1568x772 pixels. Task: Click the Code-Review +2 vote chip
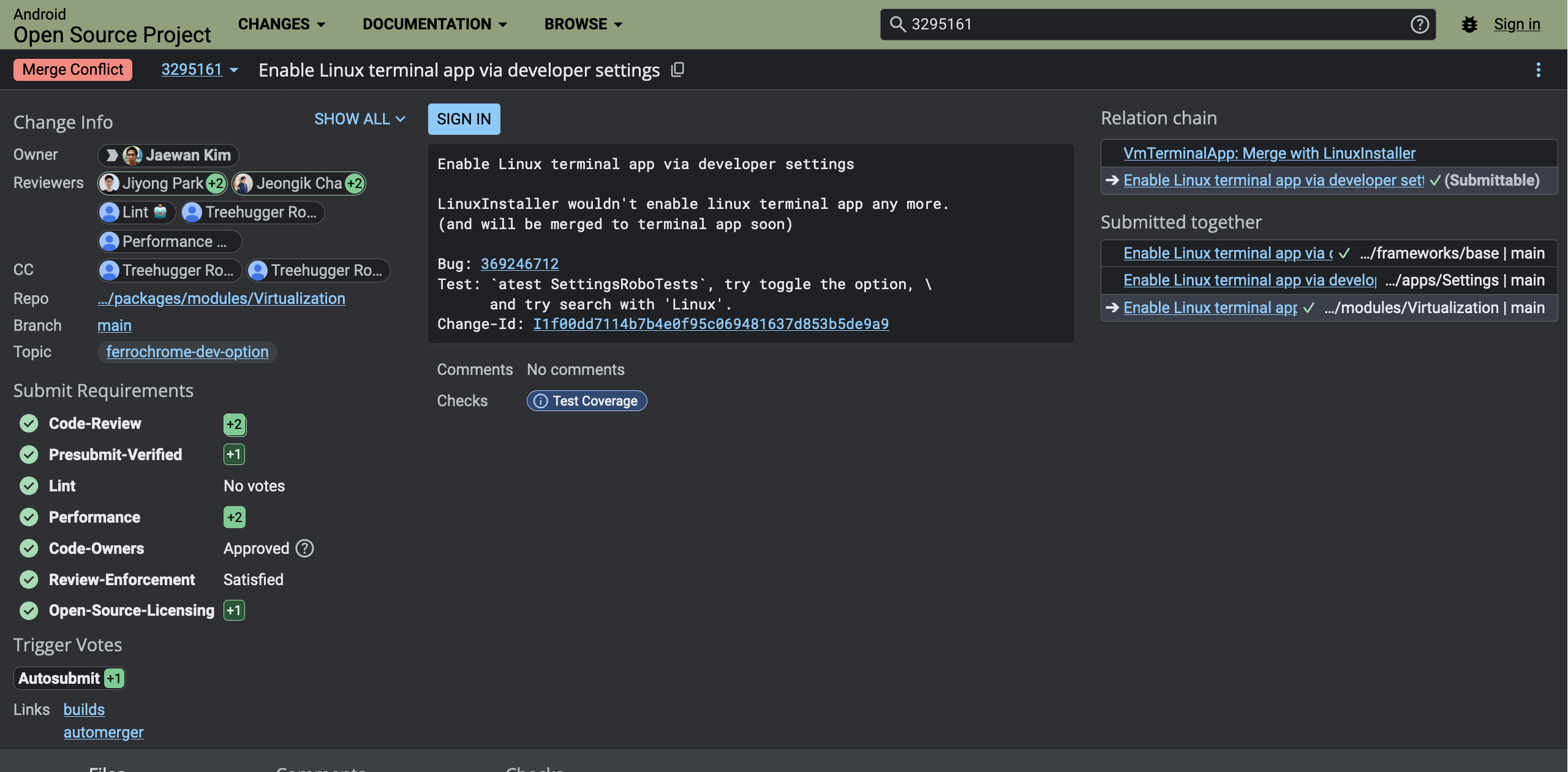pos(234,424)
